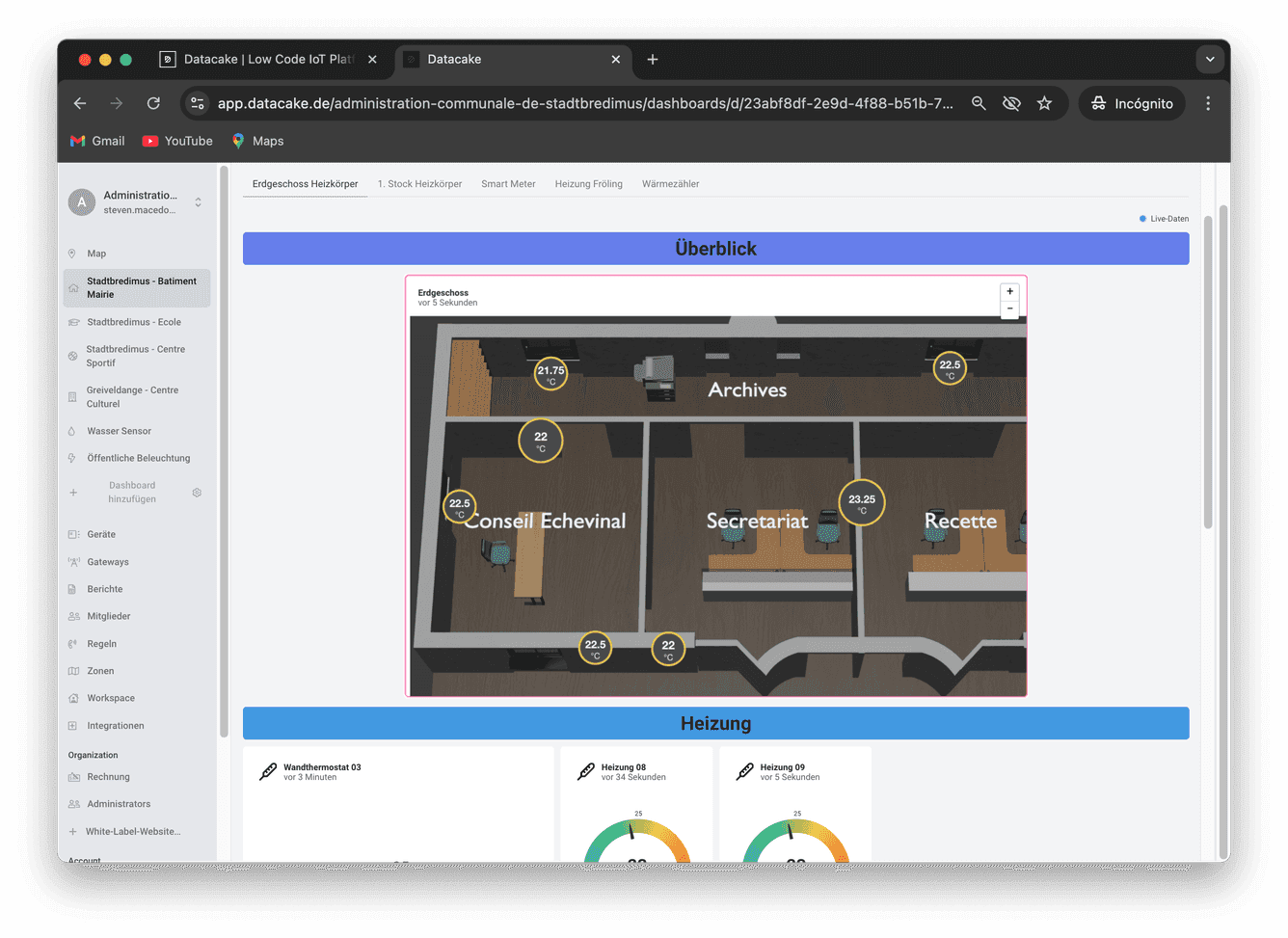Open a new browser tab
This screenshot has height=938, width=1288.
pyautogui.click(x=653, y=59)
